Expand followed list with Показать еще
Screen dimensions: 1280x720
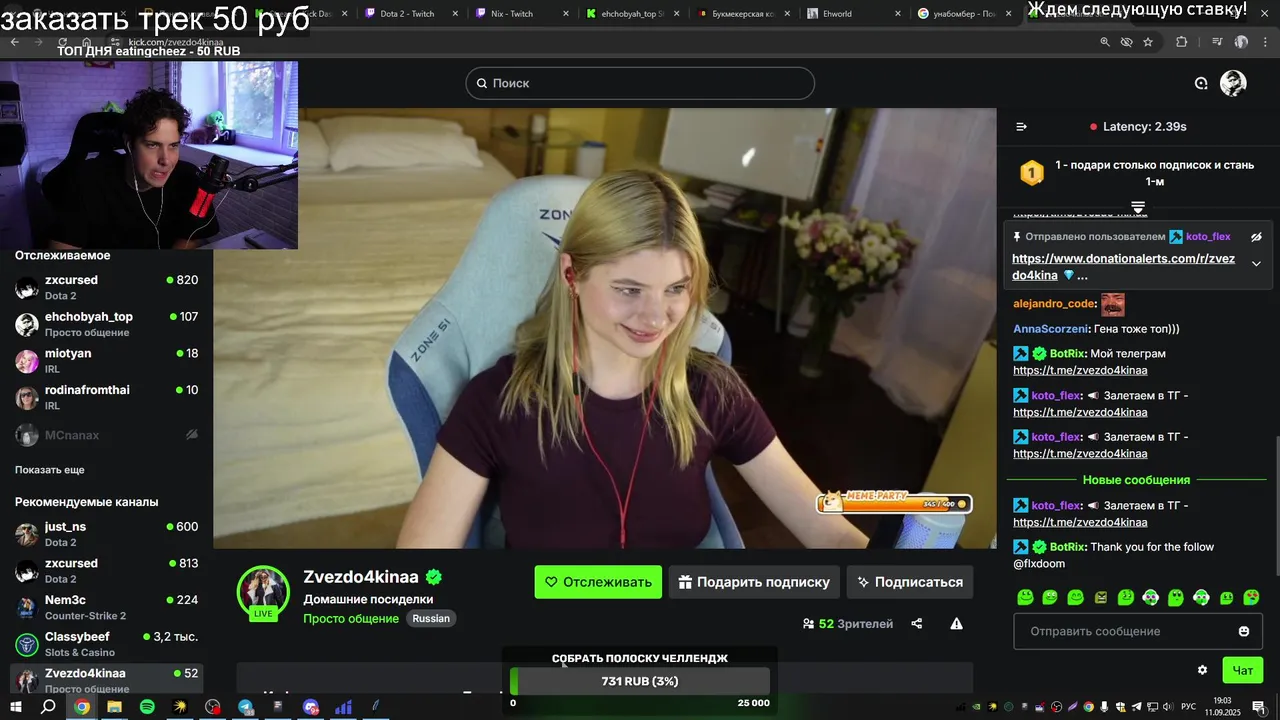(50, 470)
